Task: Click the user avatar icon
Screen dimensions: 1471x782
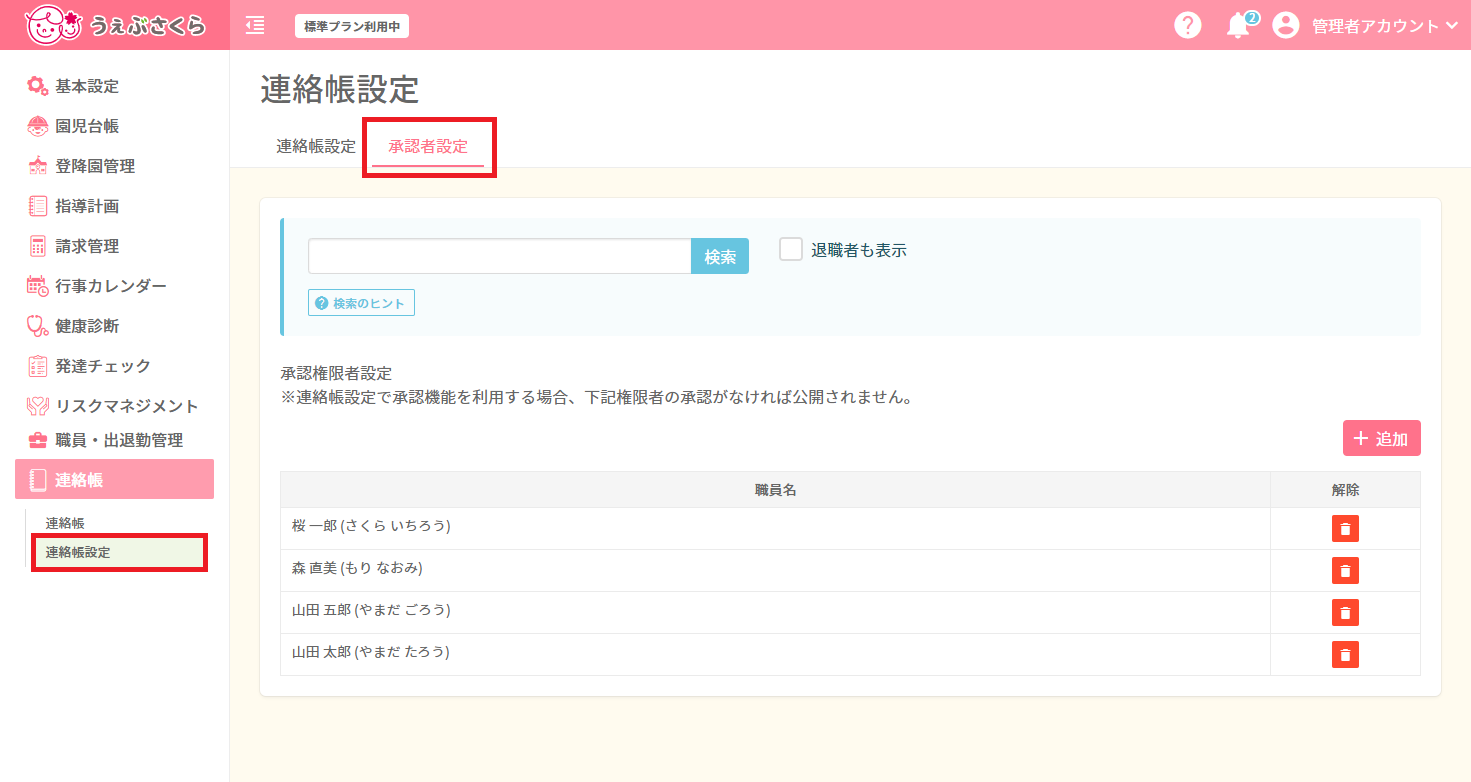Action: 1285,25
